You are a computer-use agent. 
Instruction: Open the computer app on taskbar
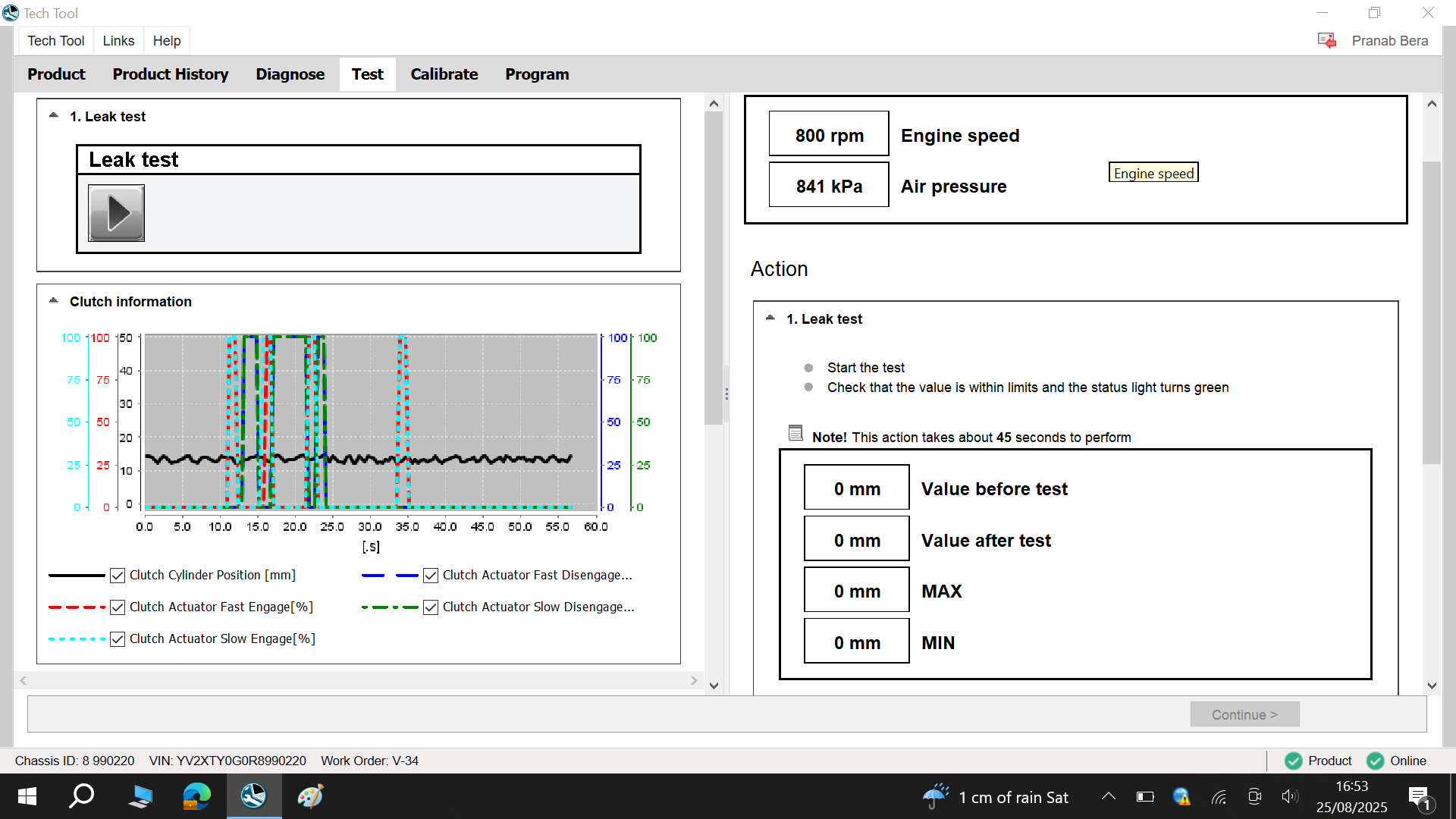[140, 796]
